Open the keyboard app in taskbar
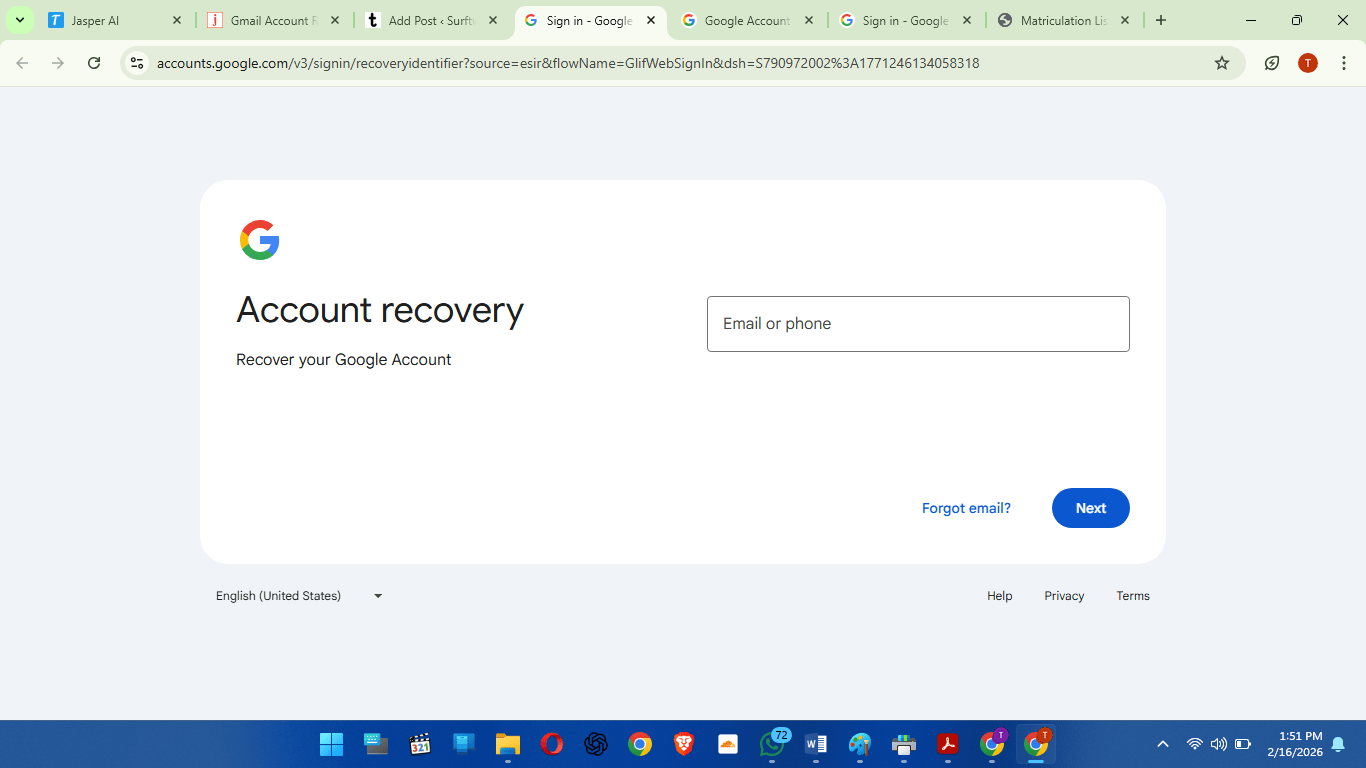1366x768 pixels. [x=376, y=744]
